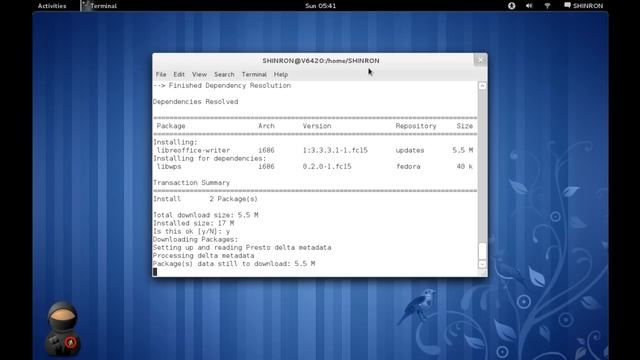Open the wireless network icon
The image size is (640, 360).
tap(547, 6)
